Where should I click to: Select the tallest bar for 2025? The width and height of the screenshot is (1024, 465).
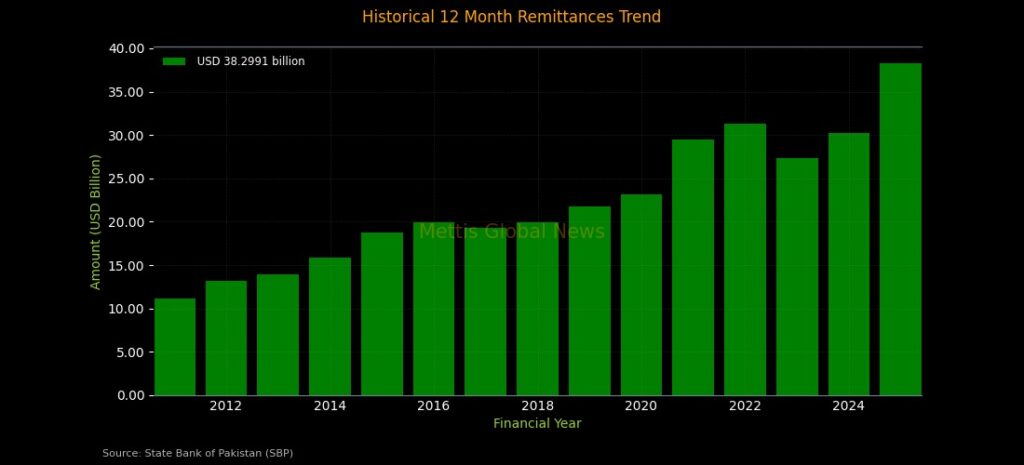[x=900, y=229]
